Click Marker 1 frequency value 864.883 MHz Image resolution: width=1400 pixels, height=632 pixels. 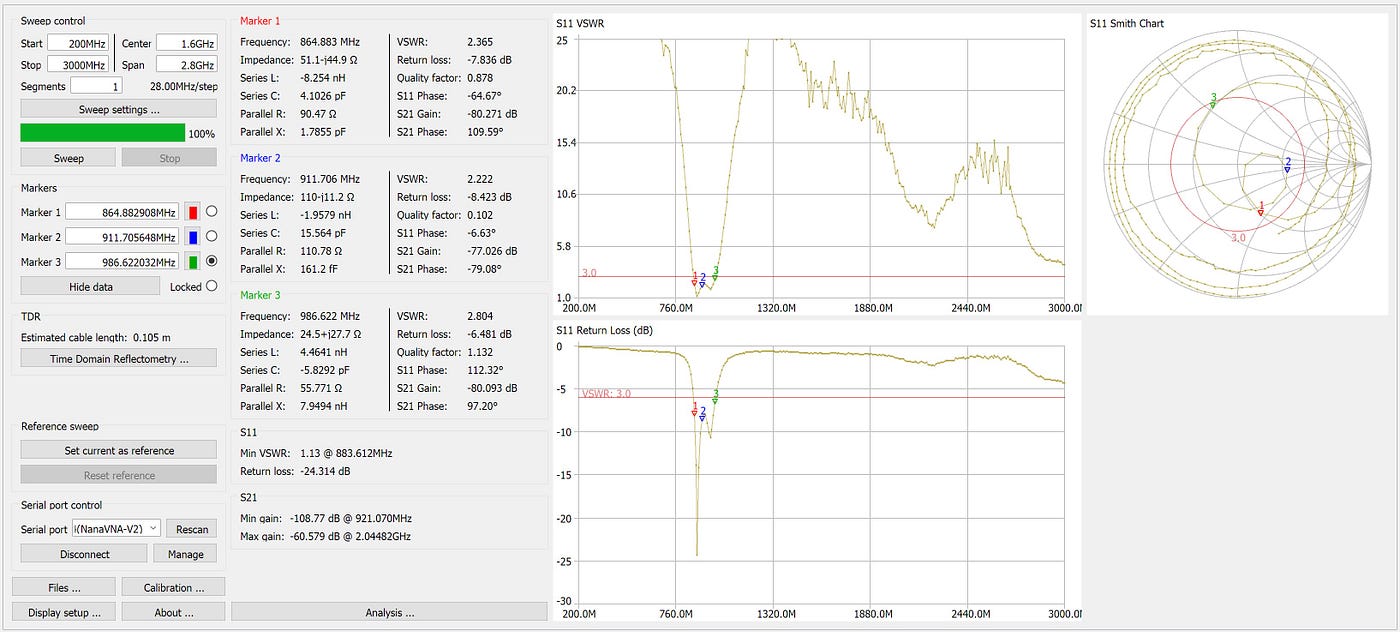coord(330,42)
